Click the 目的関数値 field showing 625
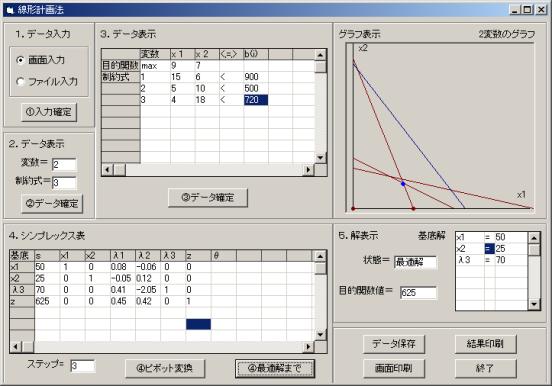Viewport: 552px width, 386px height. tap(418, 293)
